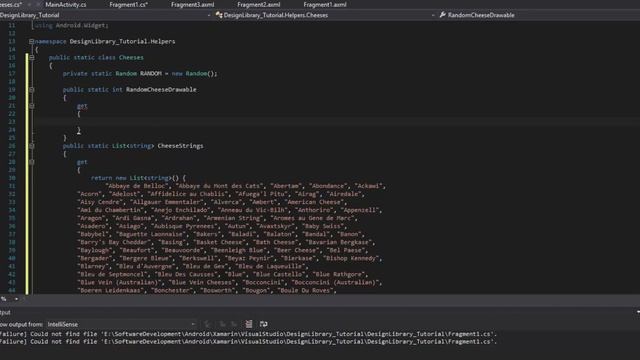Image resolution: width=640 pixels, height=360 pixels.
Task: Collapse the CheeseStrings property block
Action: 31,146
